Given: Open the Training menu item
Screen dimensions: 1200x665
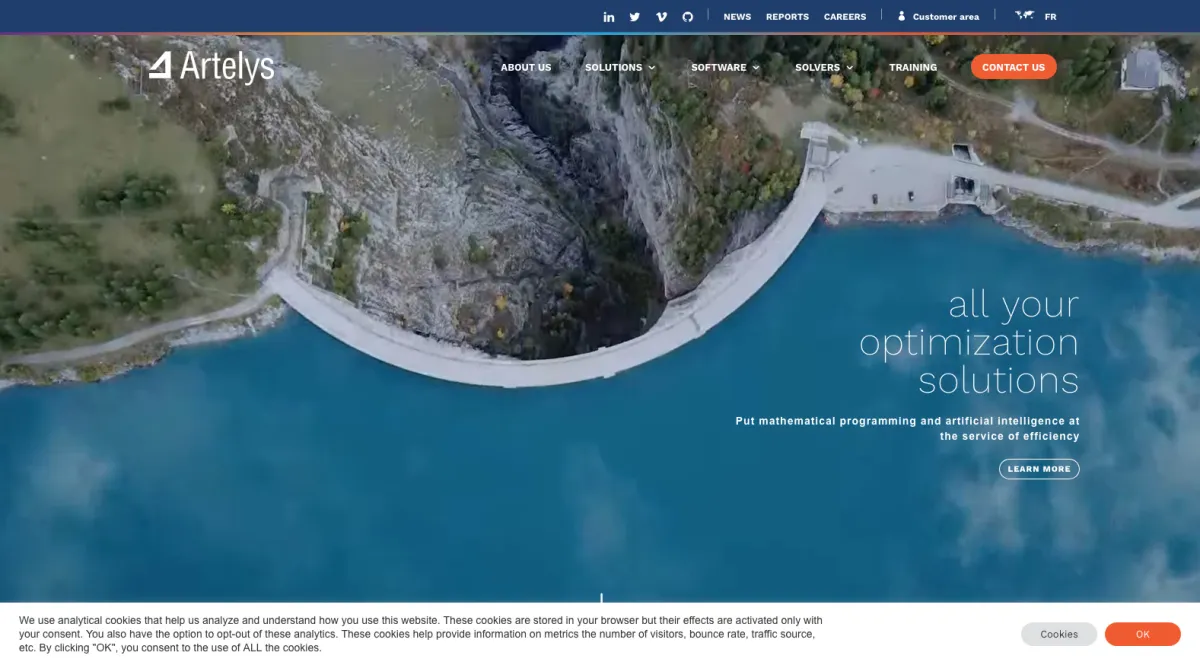Looking at the screenshot, I should (913, 68).
